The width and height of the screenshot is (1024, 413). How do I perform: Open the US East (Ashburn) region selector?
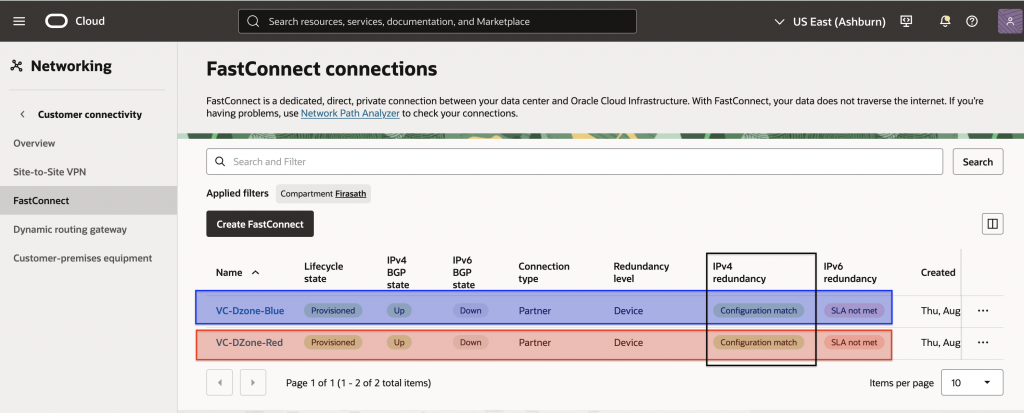tap(829, 22)
